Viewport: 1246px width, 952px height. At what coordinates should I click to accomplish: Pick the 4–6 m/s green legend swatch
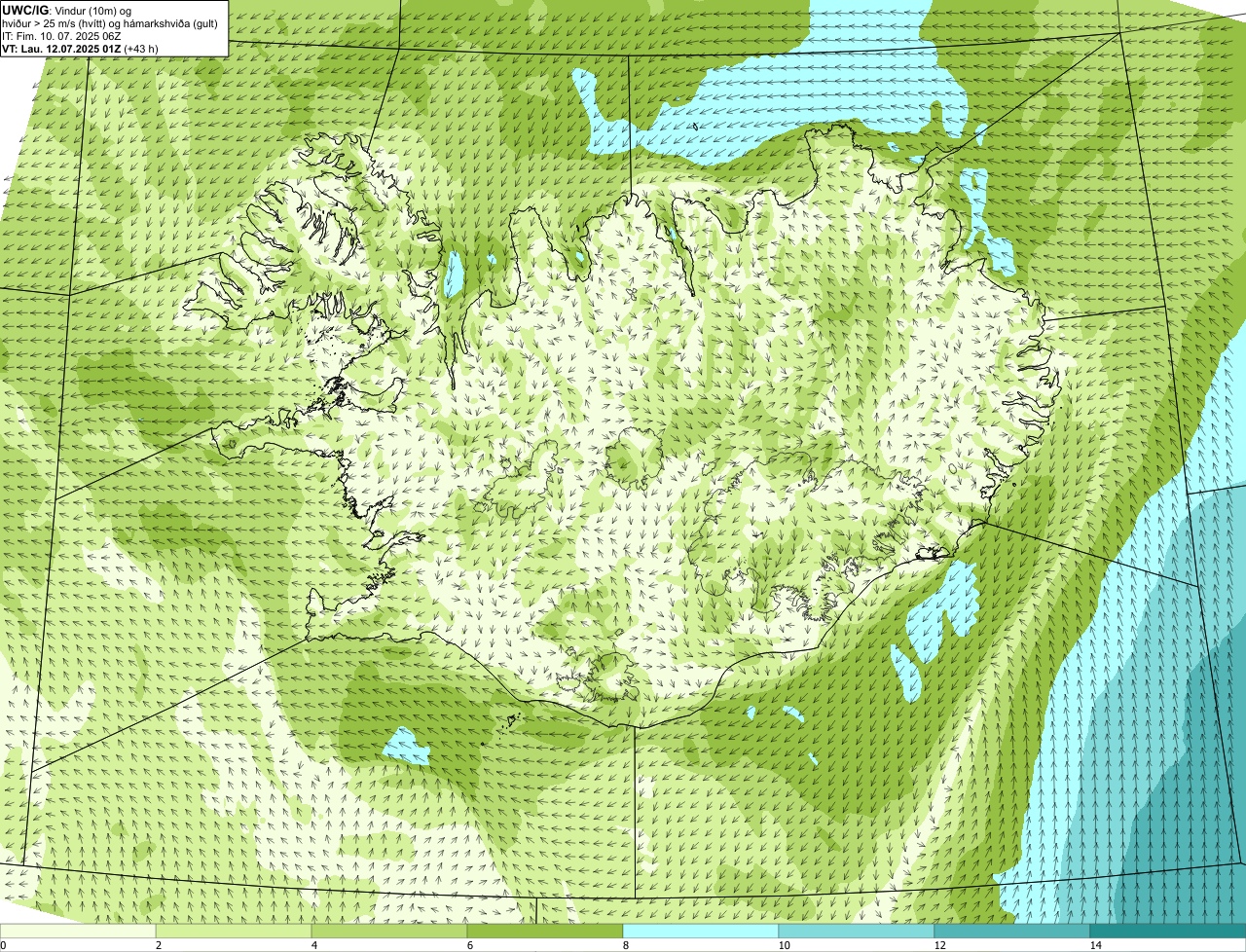pyautogui.click(x=389, y=932)
